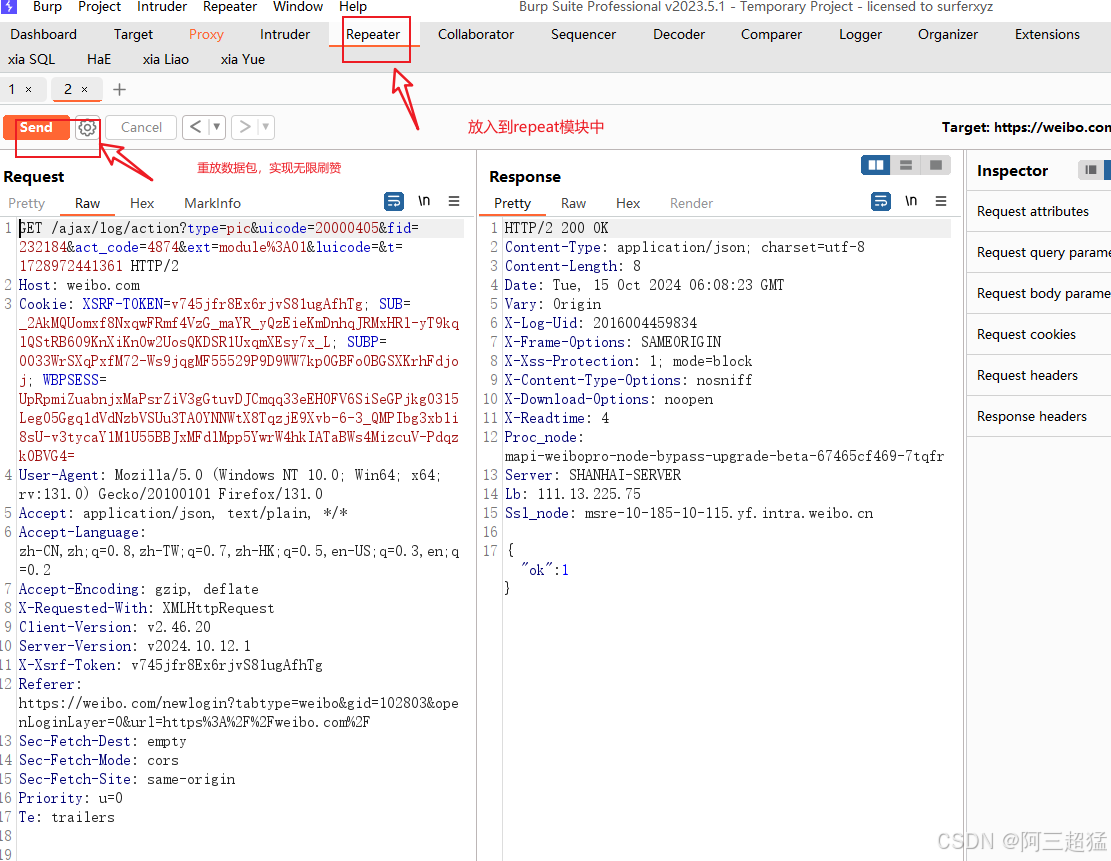1111x861 pixels.
Task: Expand Request cookies in Inspector
Action: click(1039, 334)
